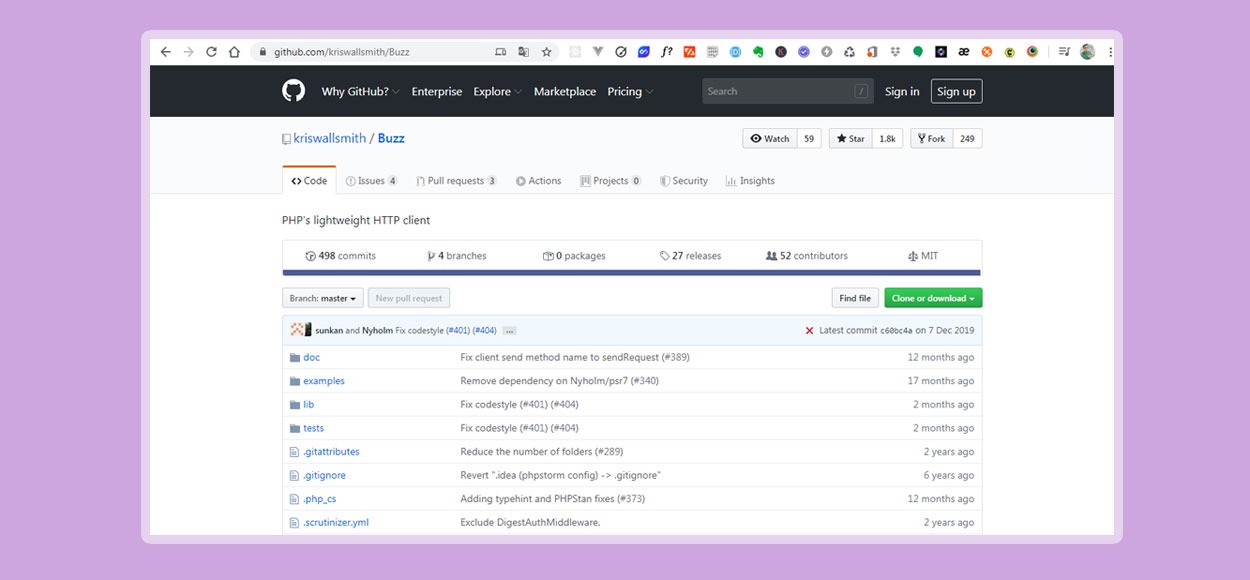The image size is (1250, 580).
Task: Bookmark this page with the star icon
Action: 546,52
